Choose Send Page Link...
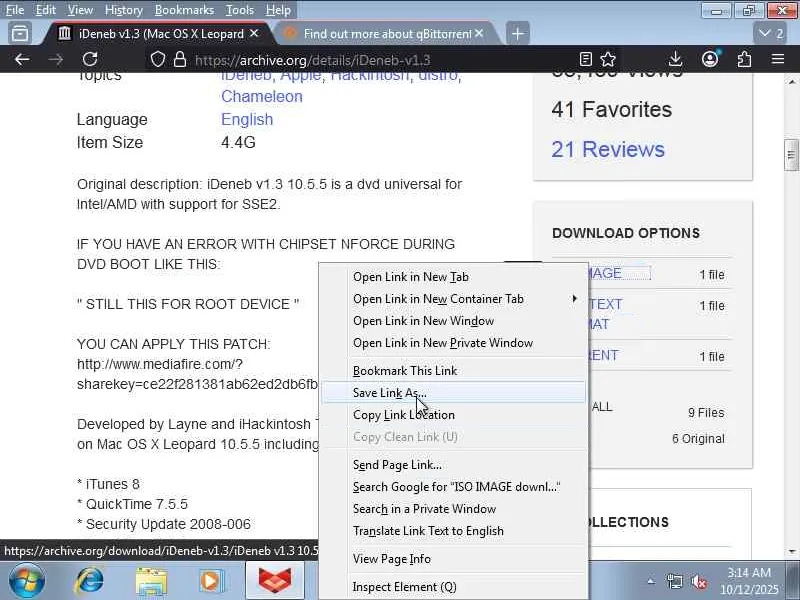This screenshot has width=800, height=600. point(454,465)
